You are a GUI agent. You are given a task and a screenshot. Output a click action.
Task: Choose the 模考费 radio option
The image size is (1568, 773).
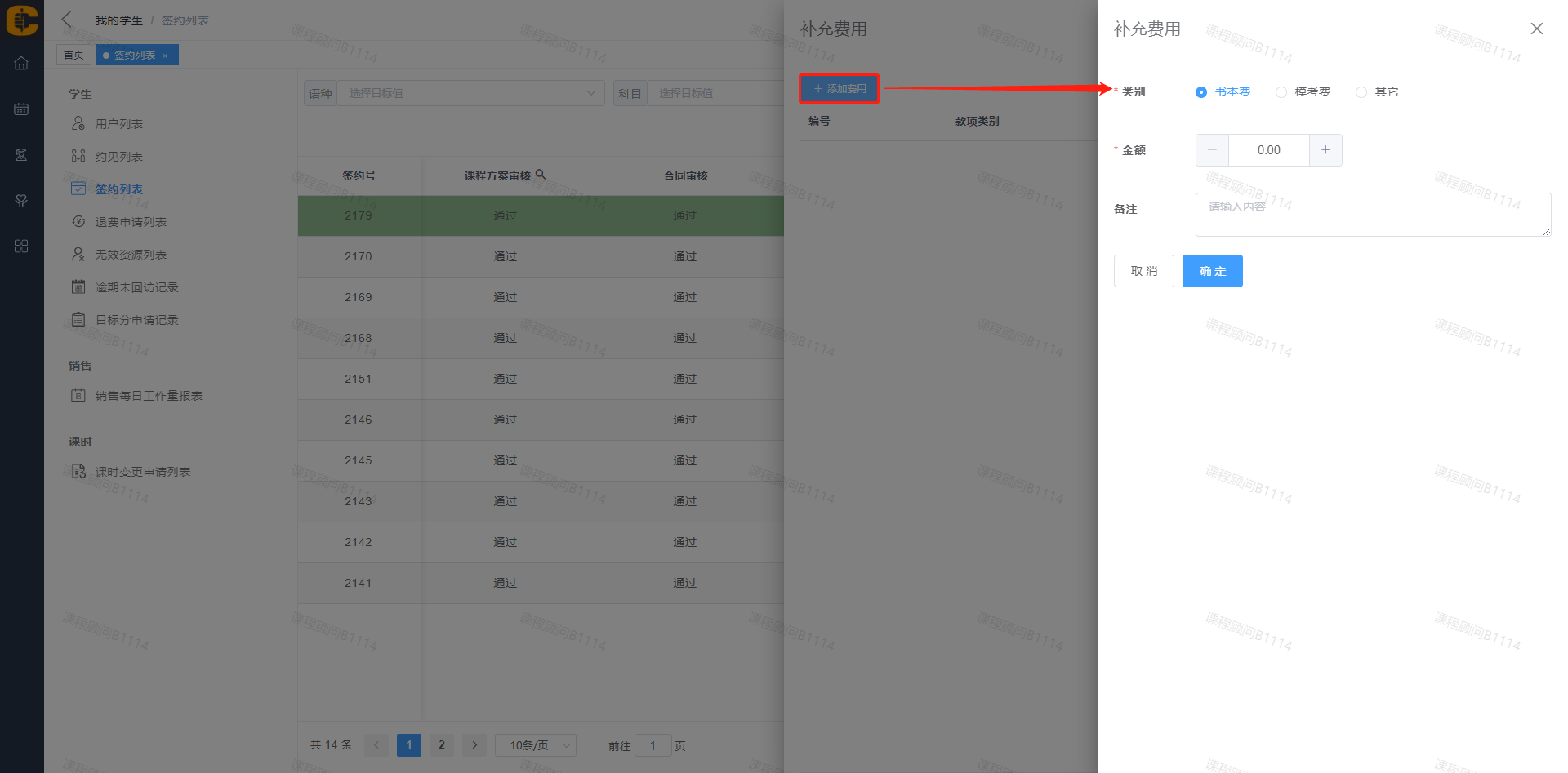(x=1281, y=92)
